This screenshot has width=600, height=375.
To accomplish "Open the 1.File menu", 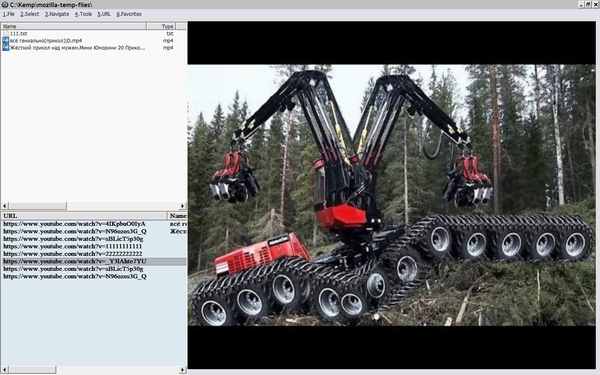I will 9,14.
